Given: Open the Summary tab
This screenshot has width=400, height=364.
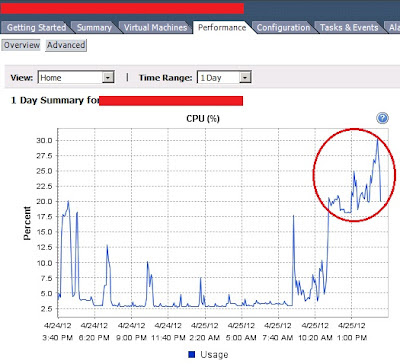Looking at the screenshot, I should pos(94,27).
